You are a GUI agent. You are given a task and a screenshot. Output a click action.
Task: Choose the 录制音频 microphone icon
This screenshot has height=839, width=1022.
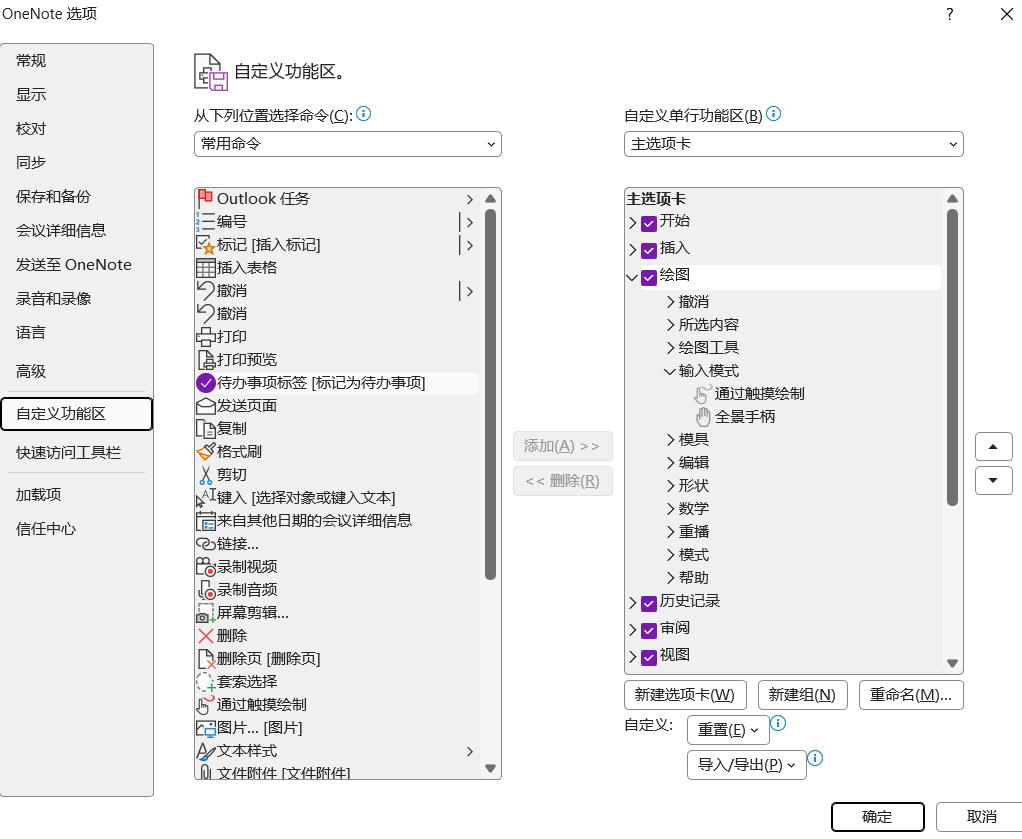click(206, 589)
